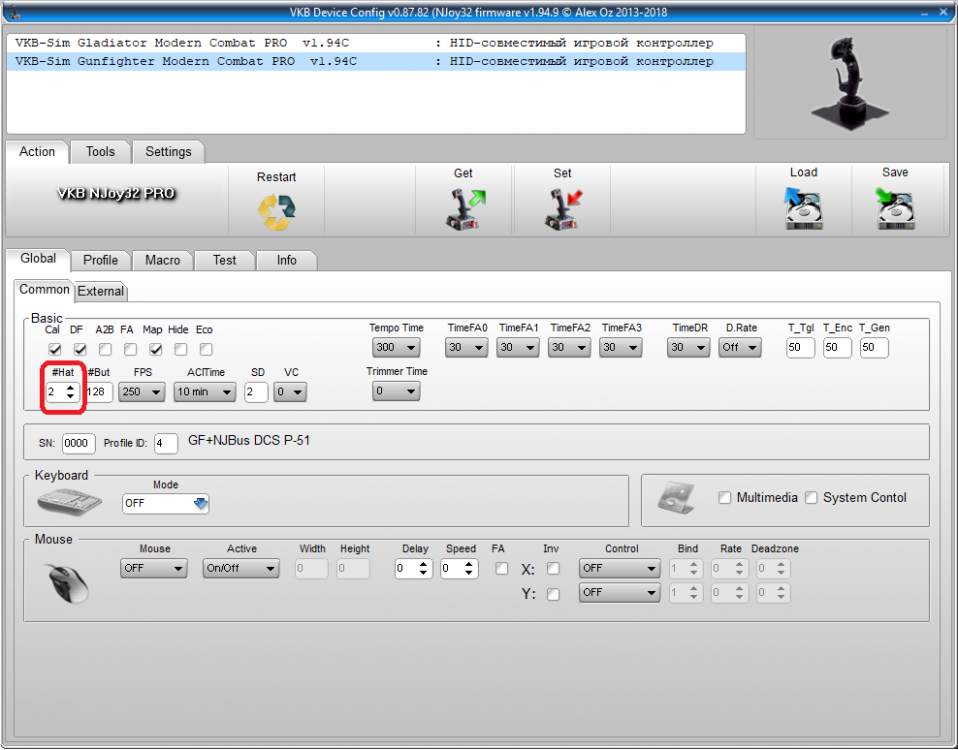
Task: Toggle the DF checkbox
Action: click(79, 349)
